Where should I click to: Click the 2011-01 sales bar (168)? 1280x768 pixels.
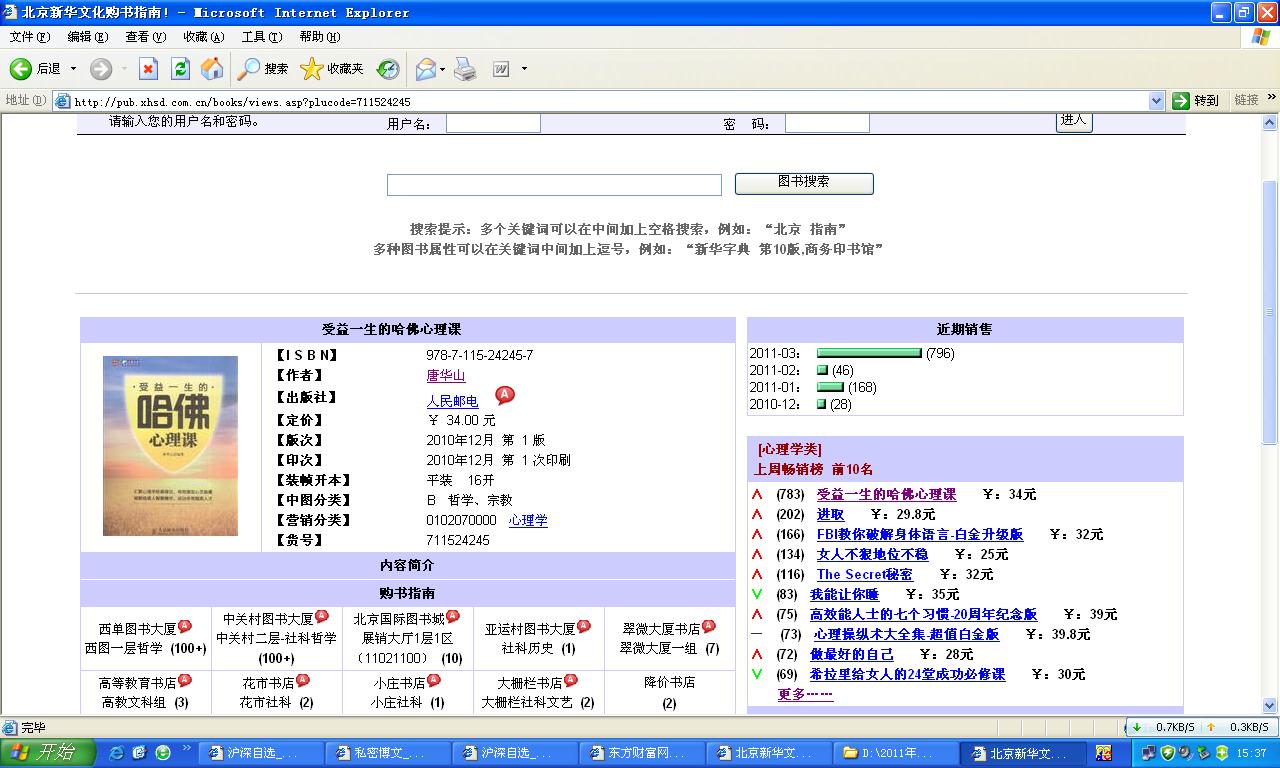tap(830, 387)
